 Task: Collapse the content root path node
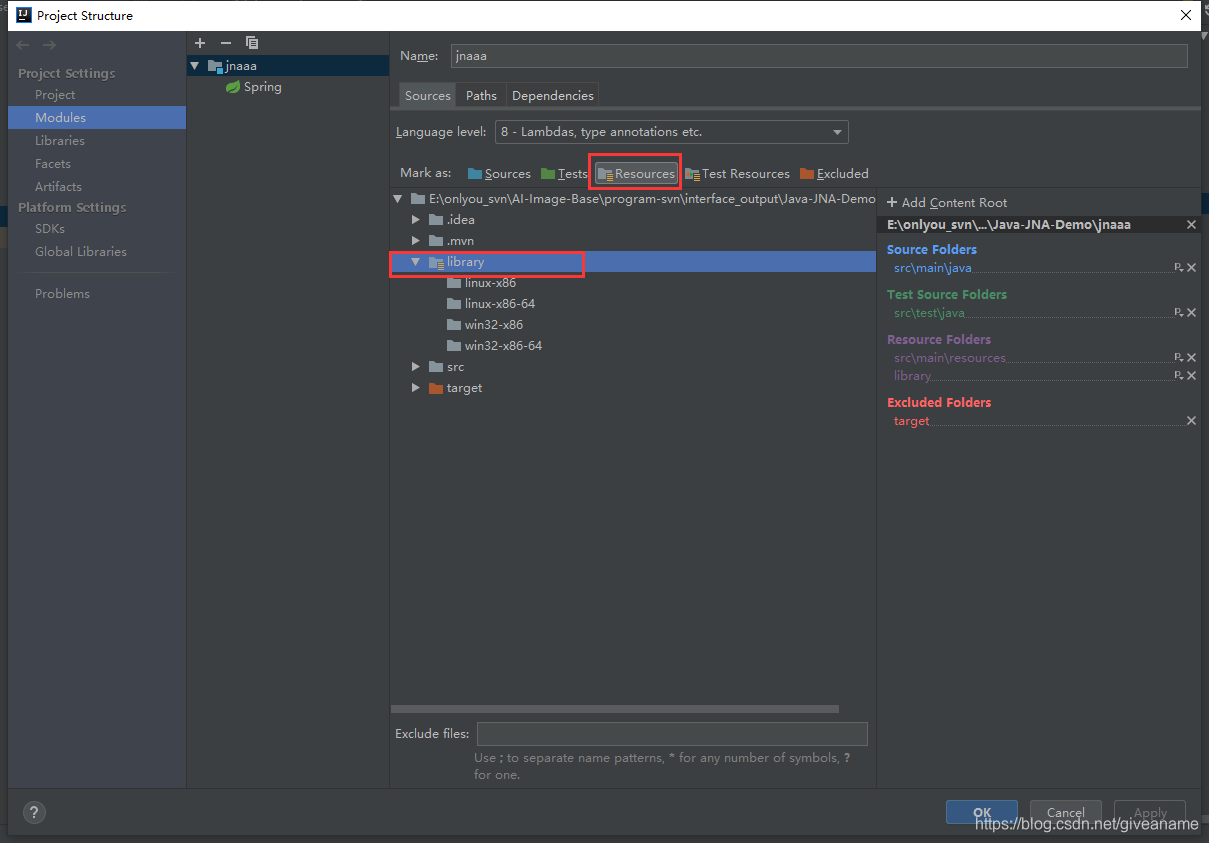point(398,199)
